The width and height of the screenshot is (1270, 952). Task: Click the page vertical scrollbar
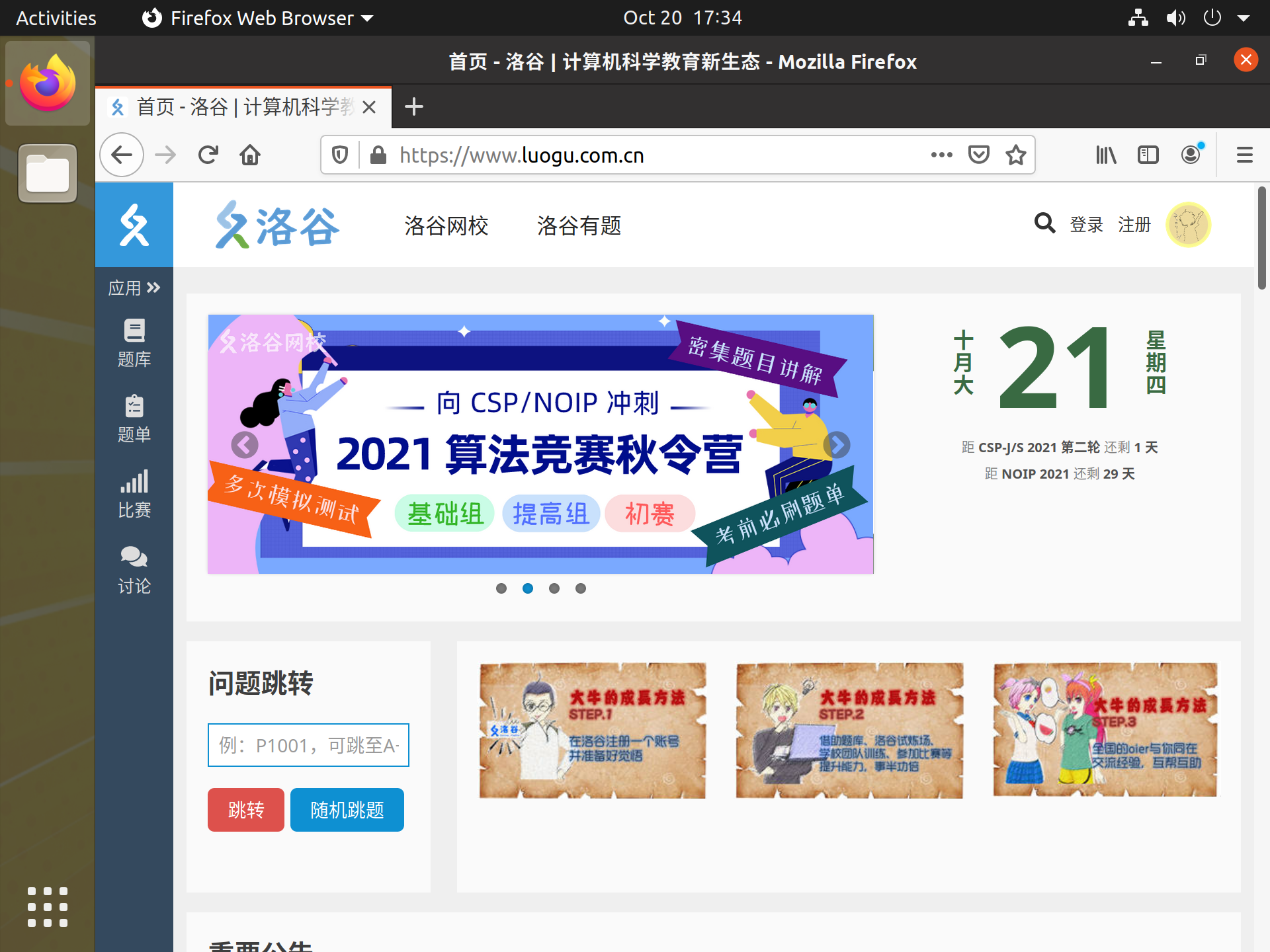1262,238
